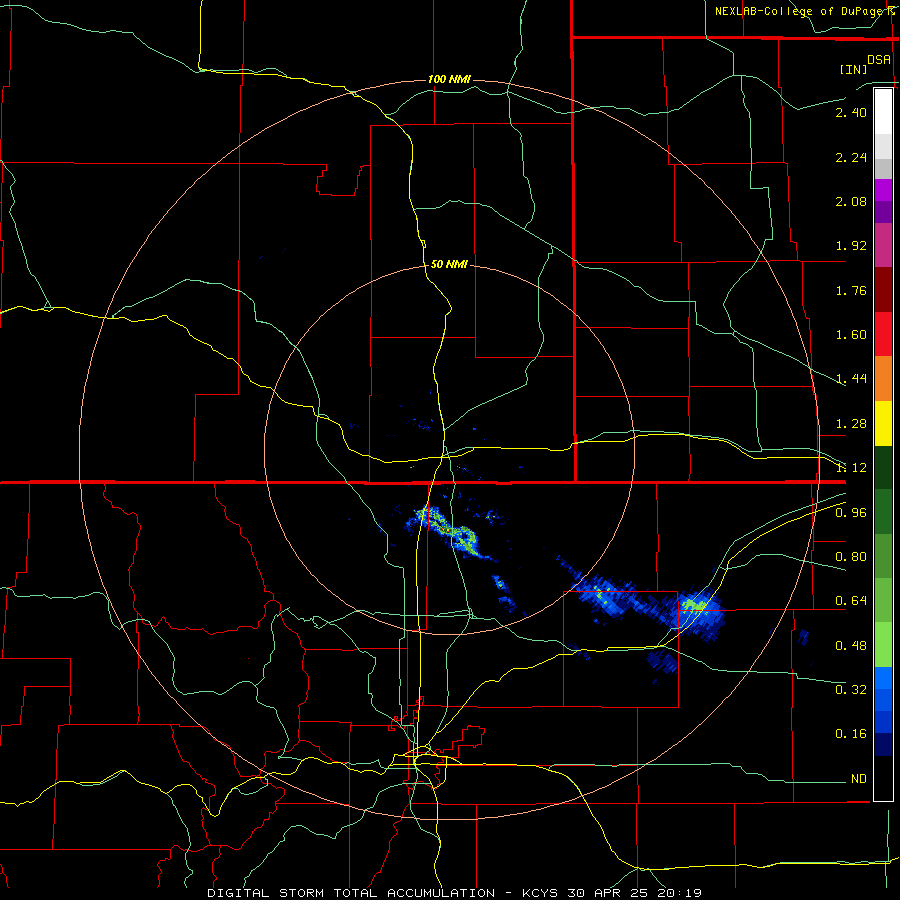The image size is (900, 900).
Task: Click the 2.24 legend value
Action: tap(851, 158)
